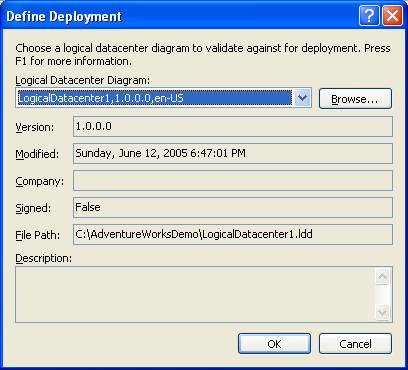This screenshot has height=370, width=408.
Task: Click the Description scrollbar up arrow
Action: pos(382,277)
